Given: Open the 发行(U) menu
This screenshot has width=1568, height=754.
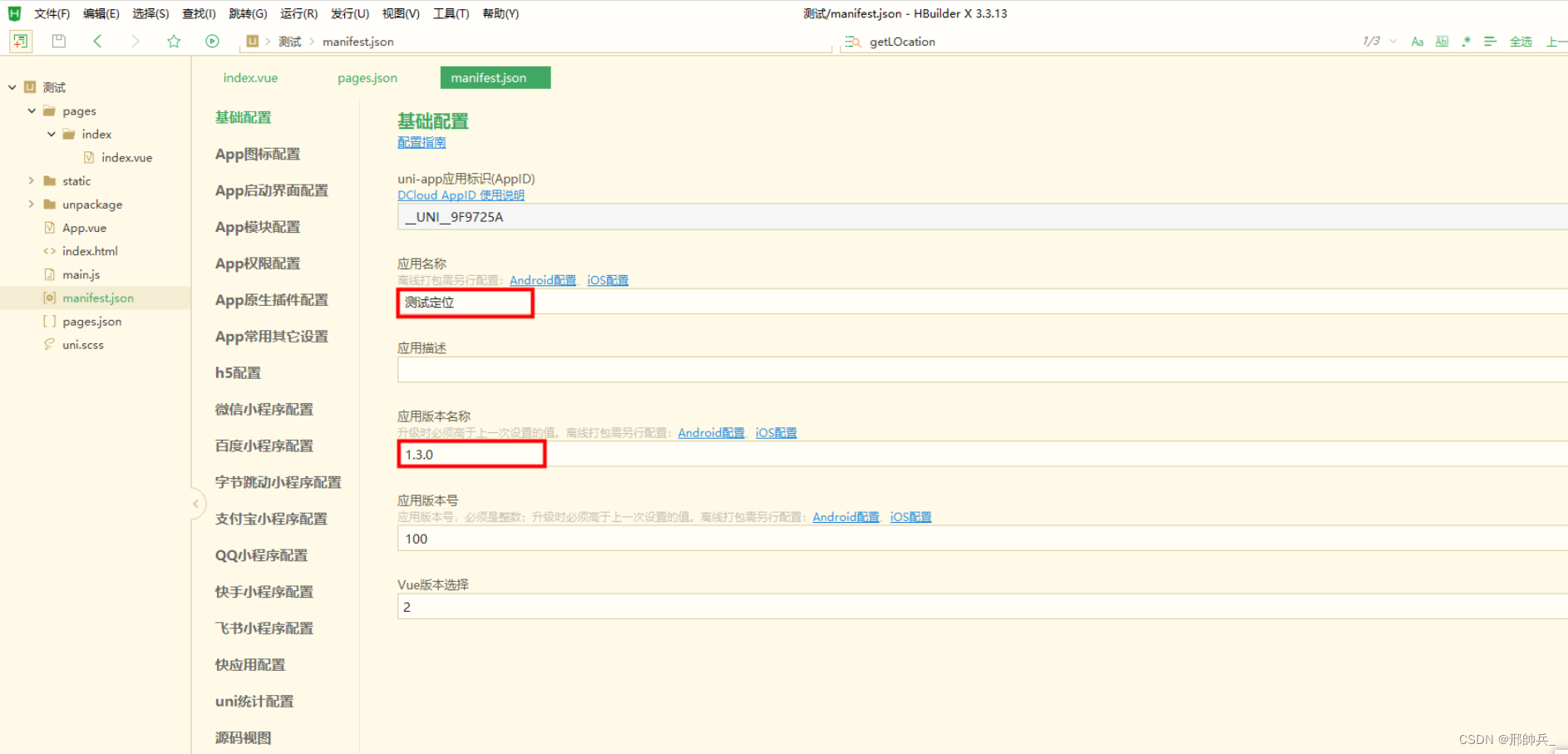Looking at the screenshot, I should [349, 13].
